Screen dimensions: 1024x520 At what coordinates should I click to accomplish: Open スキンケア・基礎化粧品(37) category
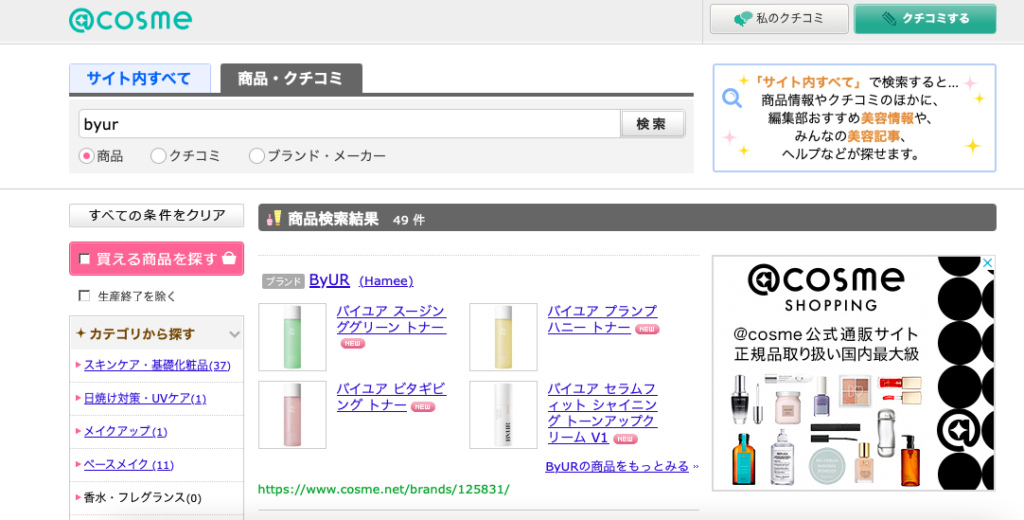tap(157, 365)
